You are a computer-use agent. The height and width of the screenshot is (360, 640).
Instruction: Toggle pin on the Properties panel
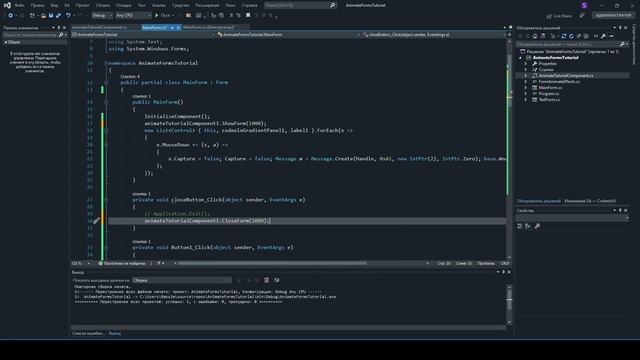620,211
